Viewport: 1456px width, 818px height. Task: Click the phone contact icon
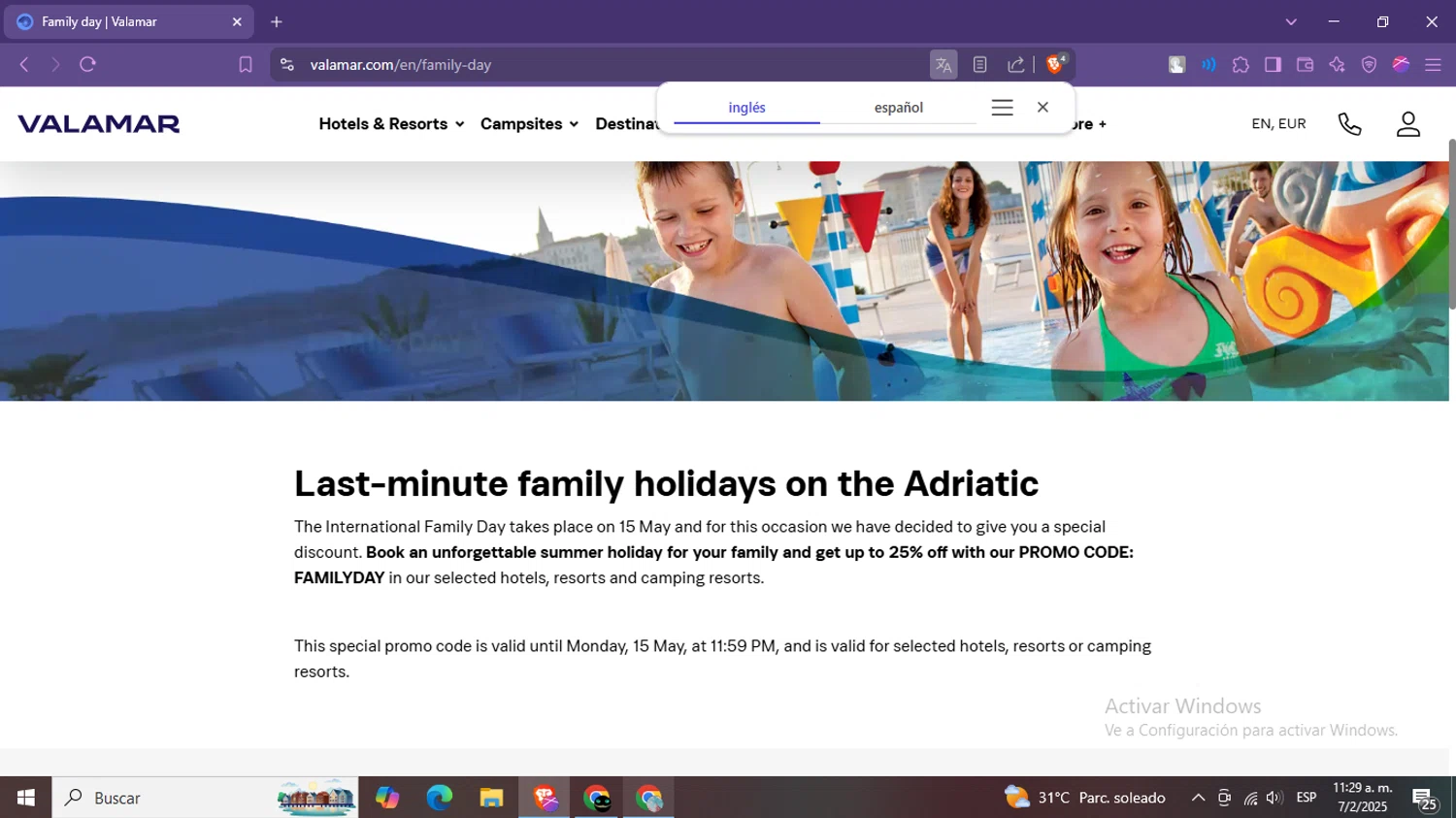1349,124
